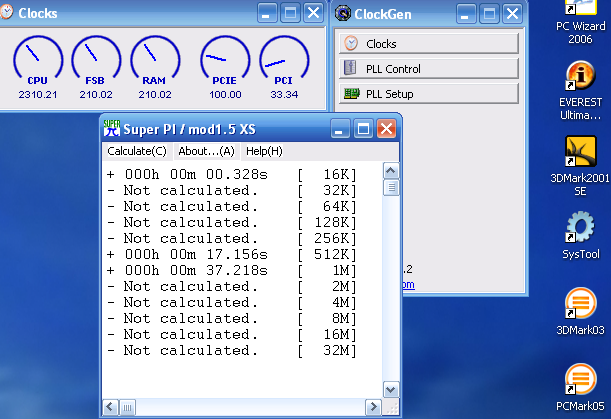Close the Clocks window

coord(314,13)
